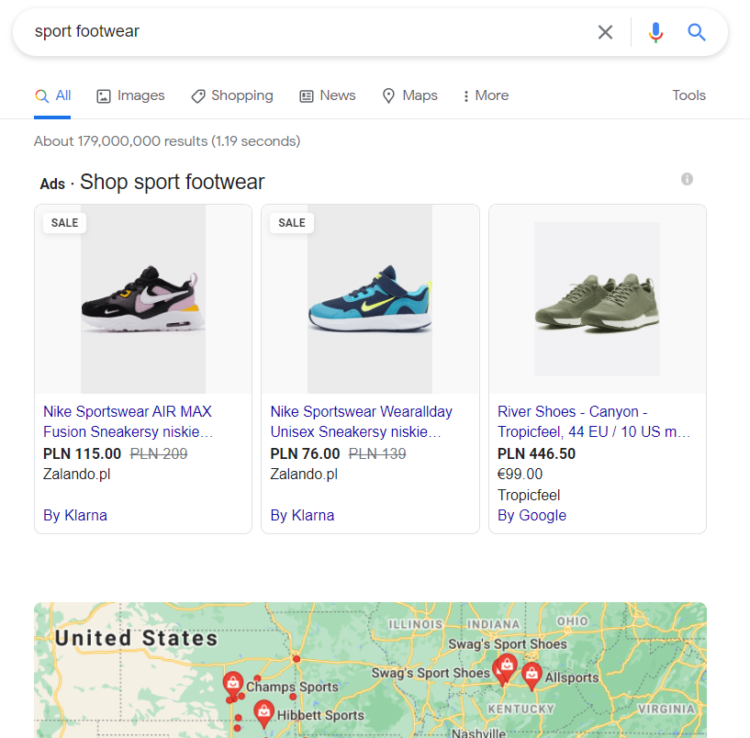
Task: Switch to the Shopping tab
Action: [x=232, y=96]
